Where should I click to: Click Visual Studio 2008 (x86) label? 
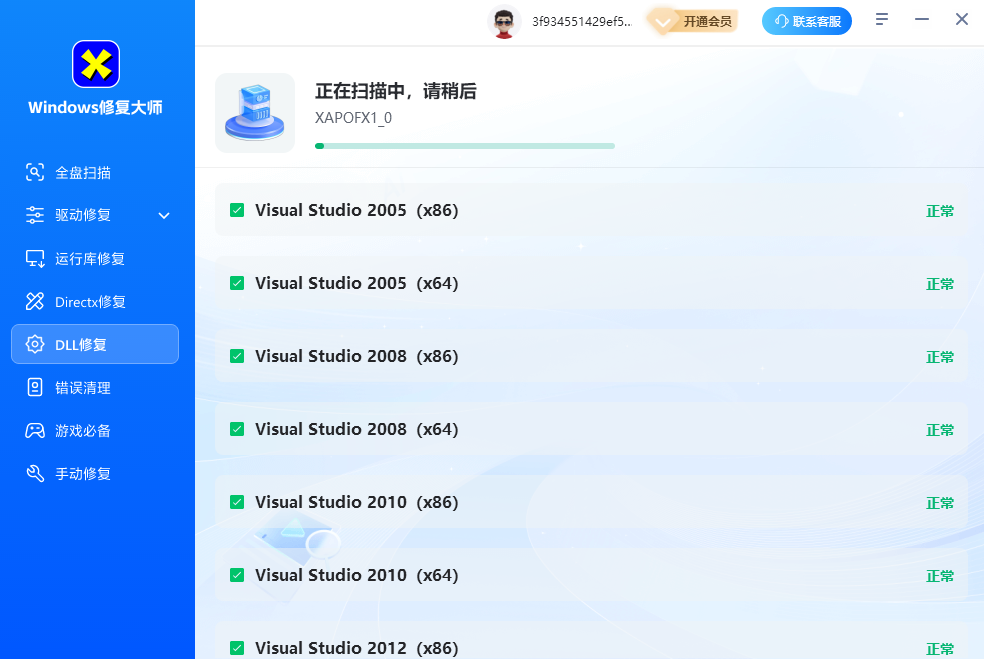(x=356, y=356)
